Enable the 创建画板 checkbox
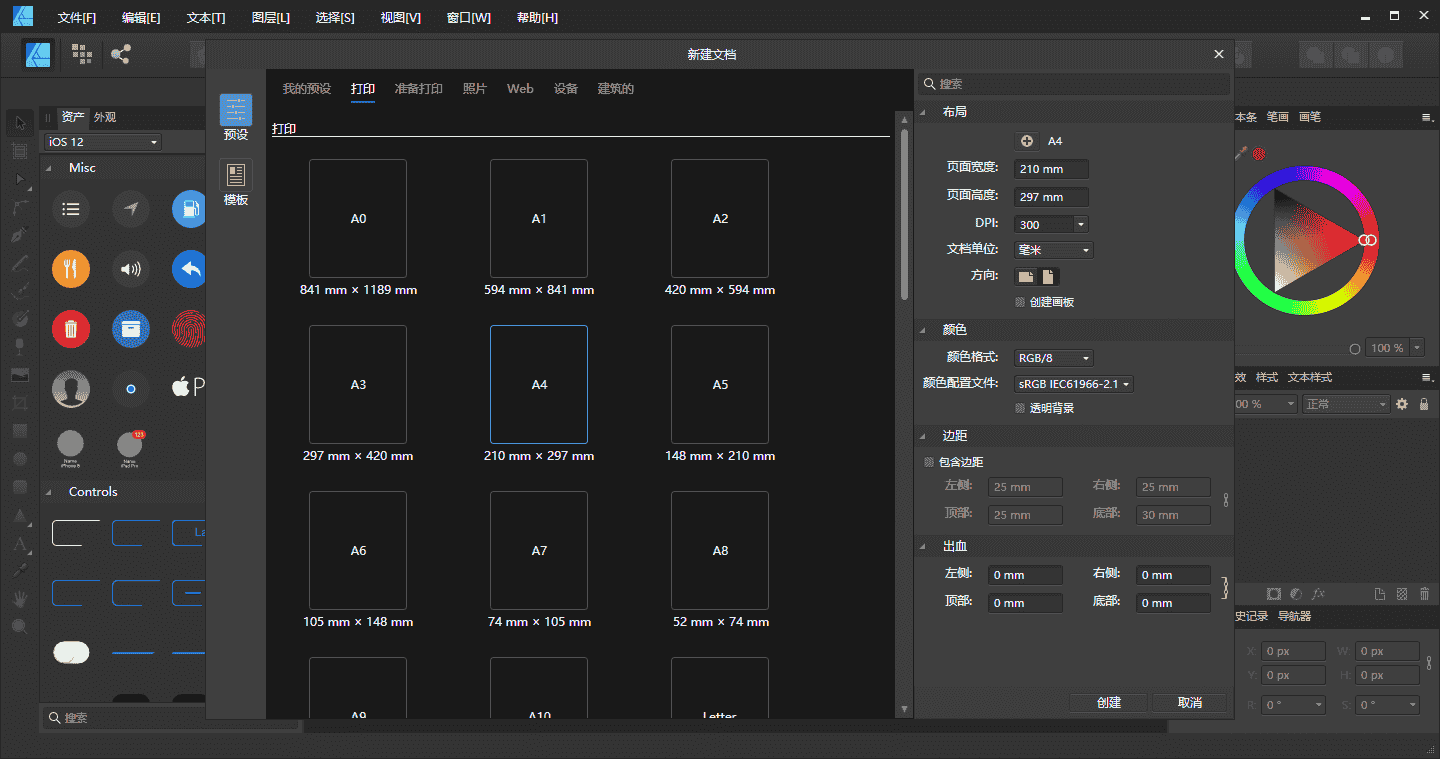 (x=1020, y=302)
